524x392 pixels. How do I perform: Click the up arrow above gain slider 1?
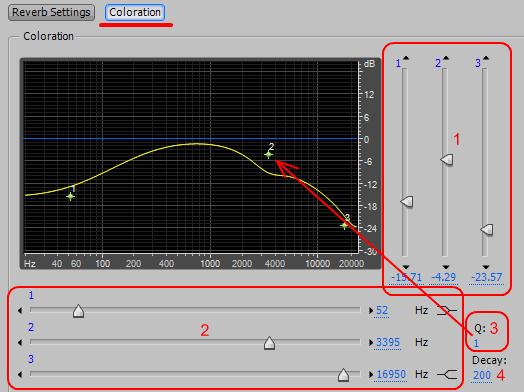[406, 58]
